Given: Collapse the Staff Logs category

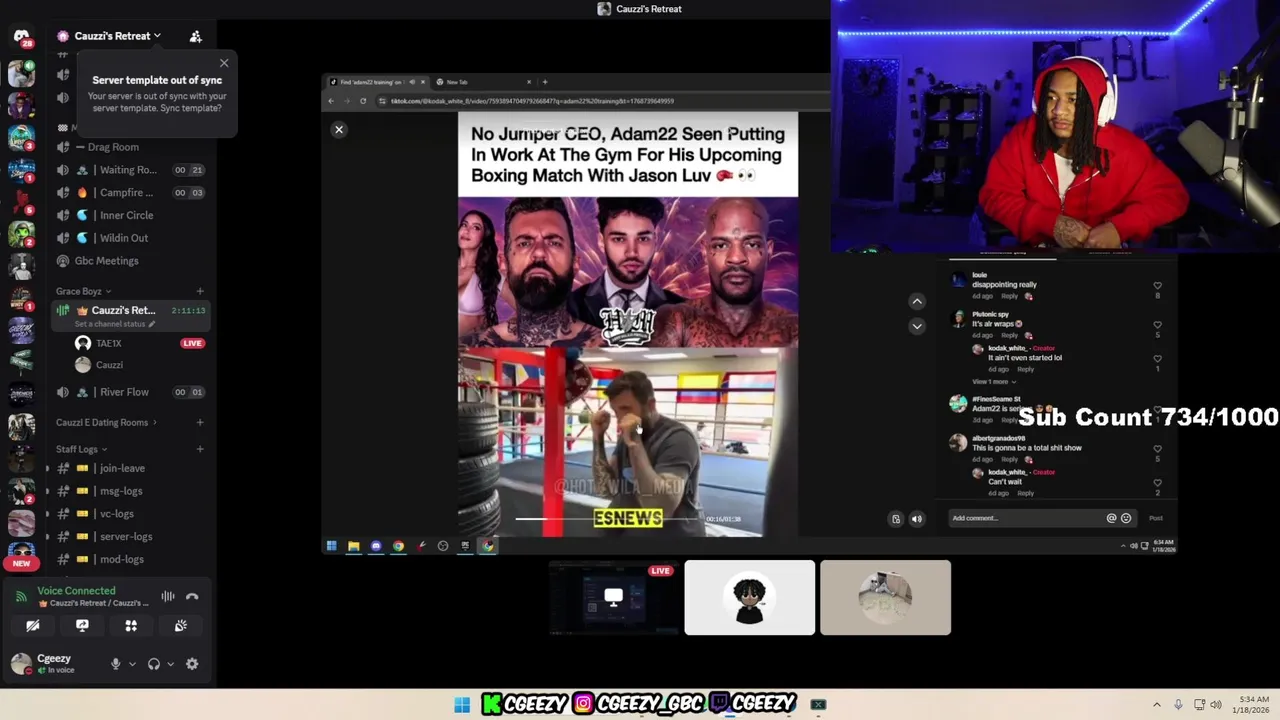Looking at the screenshot, I should coord(81,449).
